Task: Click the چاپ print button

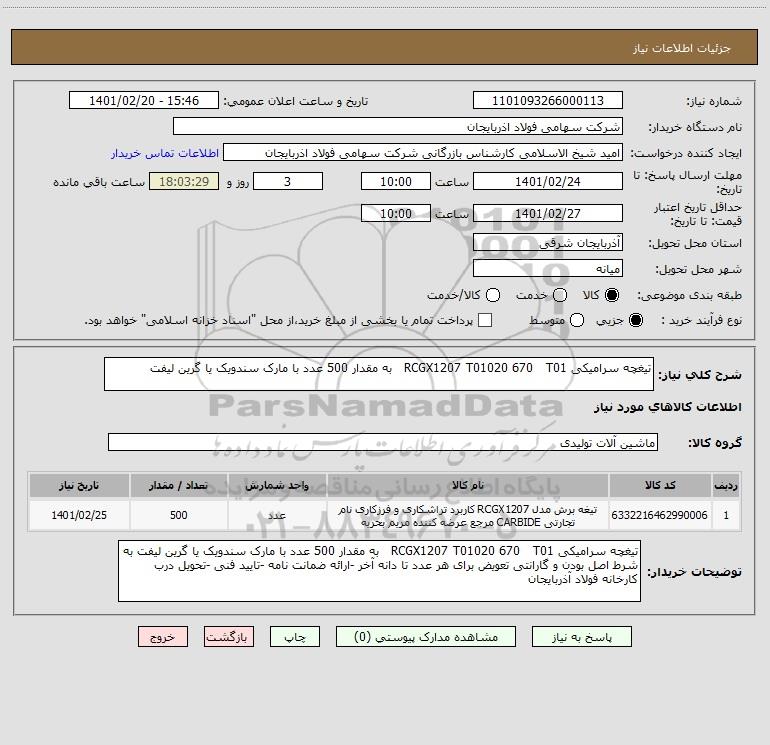Action: tap(295, 637)
